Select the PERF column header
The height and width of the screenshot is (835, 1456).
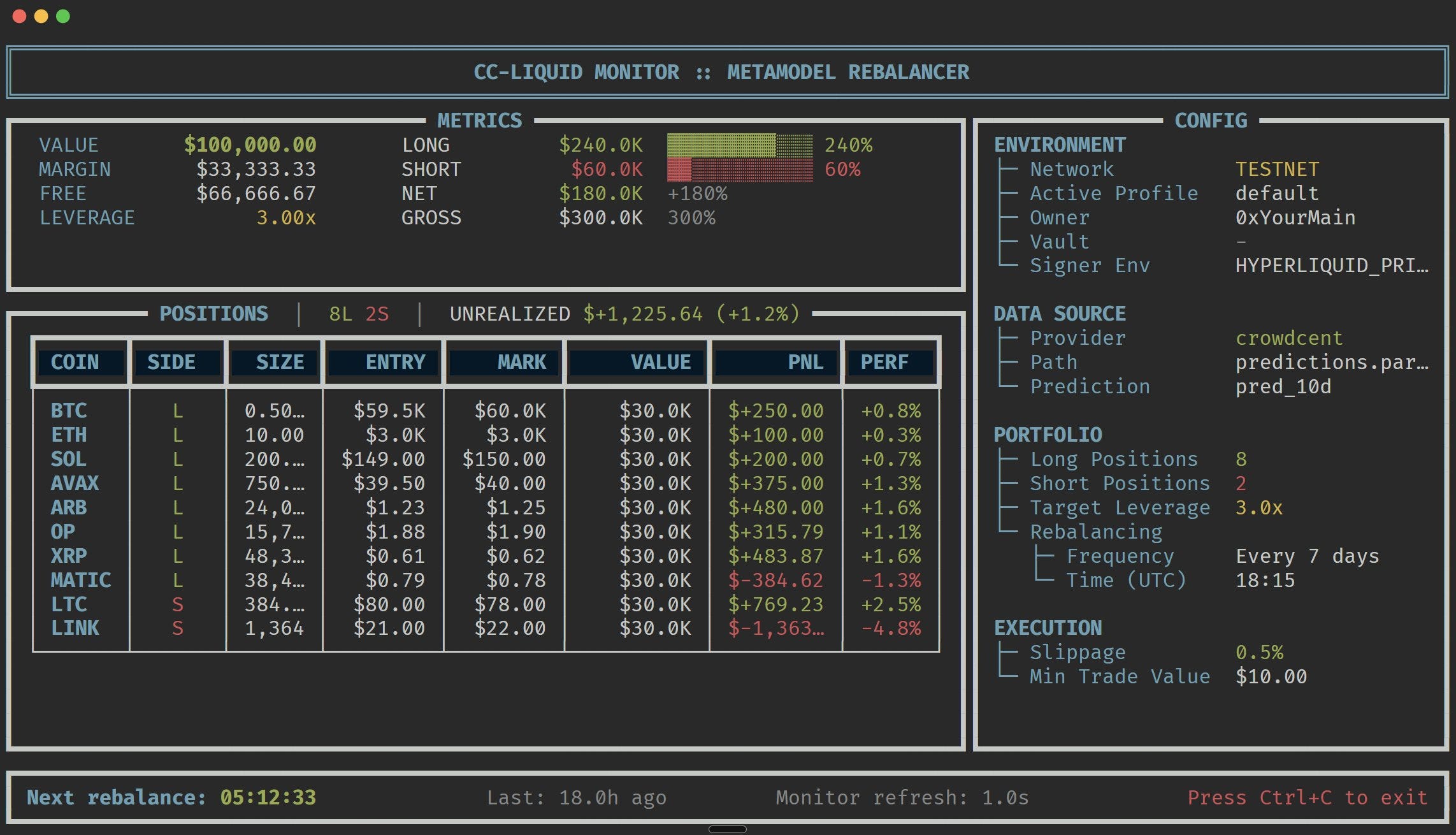click(884, 362)
